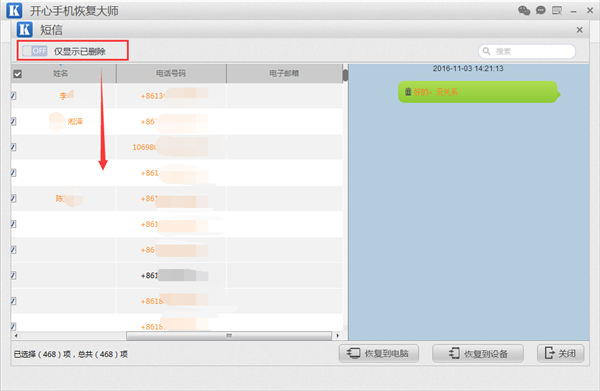Click into the 搜索 search field
The width and height of the screenshot is (600, 391).
pyautogui.click(x=527, y=51)
